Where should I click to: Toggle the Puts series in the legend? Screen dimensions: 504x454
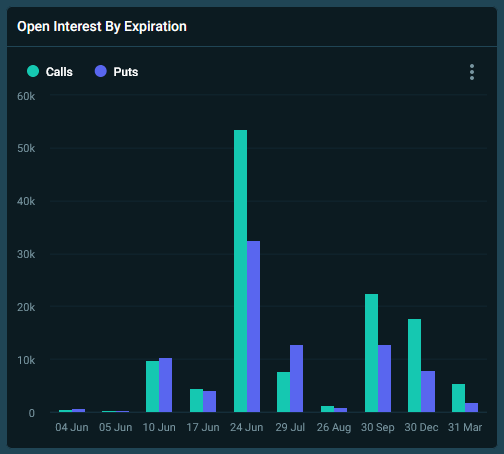coord(116,72)
